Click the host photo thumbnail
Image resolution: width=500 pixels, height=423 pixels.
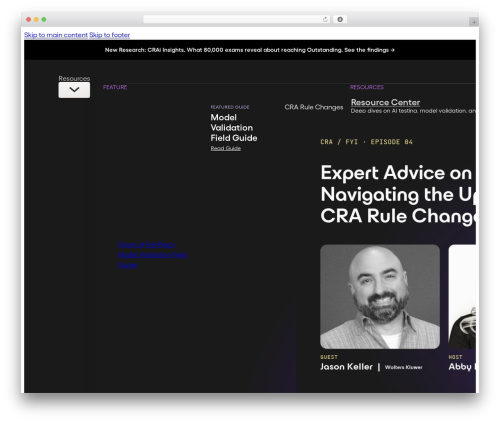point(462,297)
